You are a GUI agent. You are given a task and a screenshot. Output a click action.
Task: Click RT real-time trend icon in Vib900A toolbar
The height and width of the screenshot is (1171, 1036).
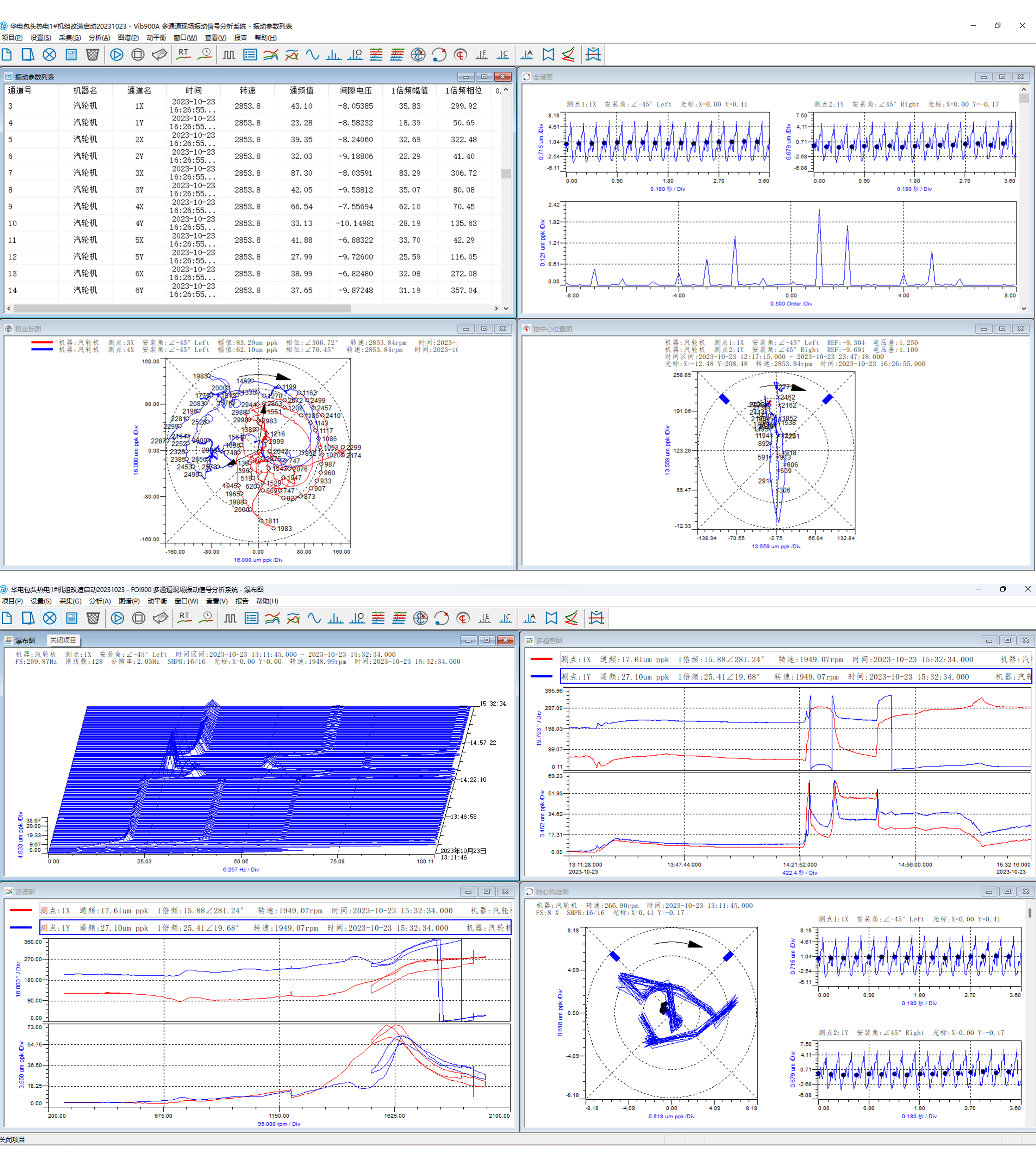[183, 55]
